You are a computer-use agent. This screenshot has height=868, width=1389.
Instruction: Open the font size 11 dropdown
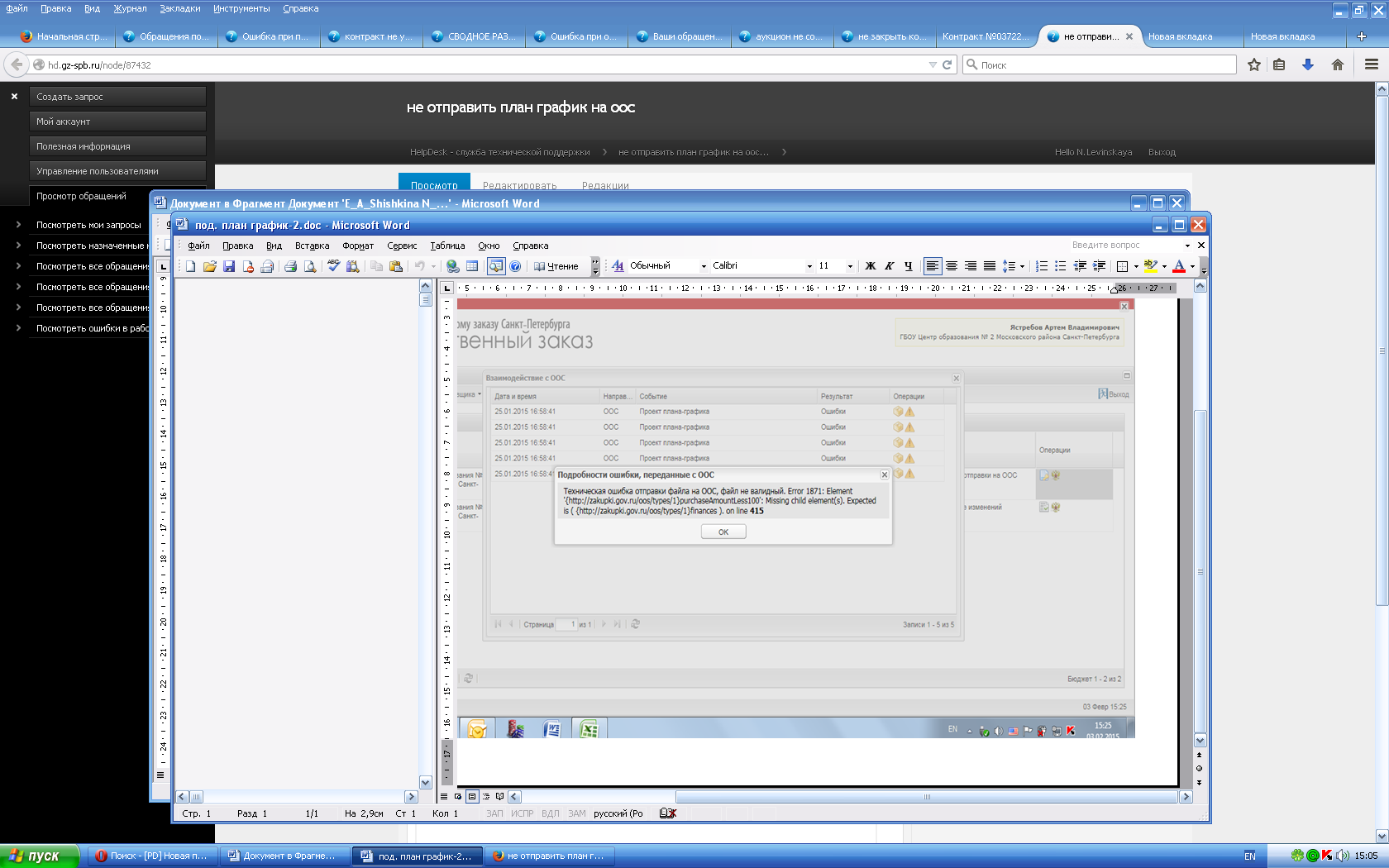(x=849, y=266)
